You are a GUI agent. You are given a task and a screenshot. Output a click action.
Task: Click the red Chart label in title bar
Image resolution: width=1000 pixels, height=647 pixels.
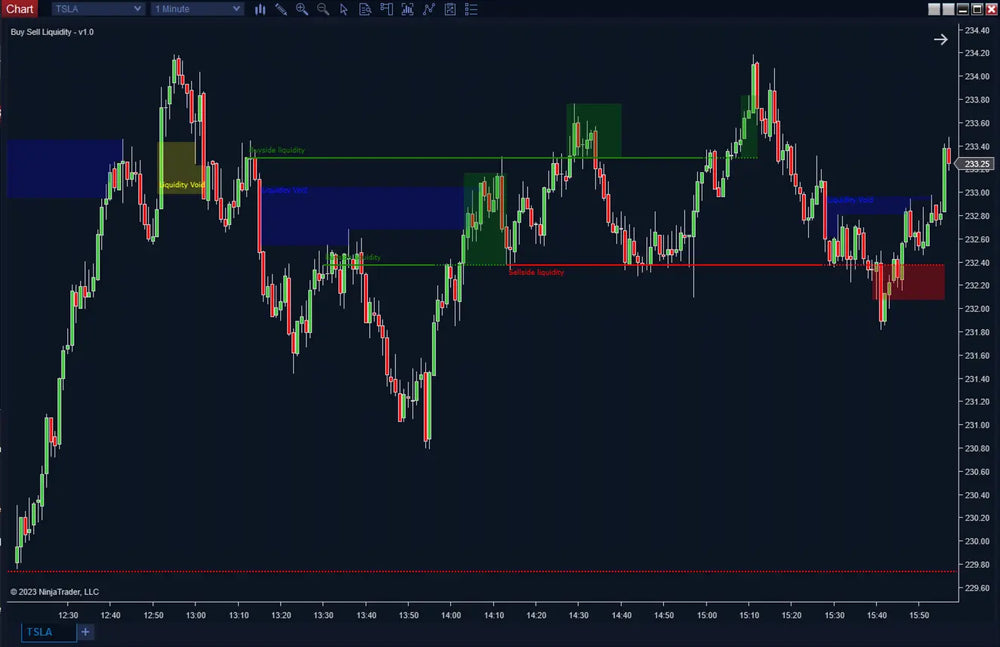(19, 8)
